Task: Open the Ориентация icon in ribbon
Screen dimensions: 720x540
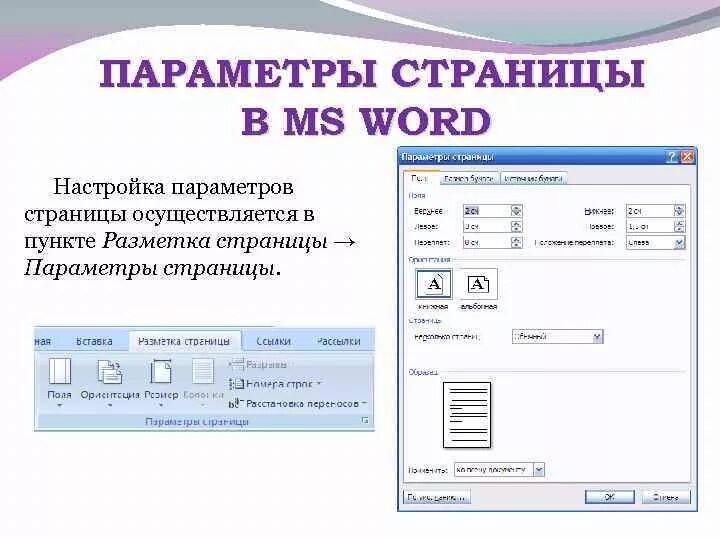Action: coord(110,371)
